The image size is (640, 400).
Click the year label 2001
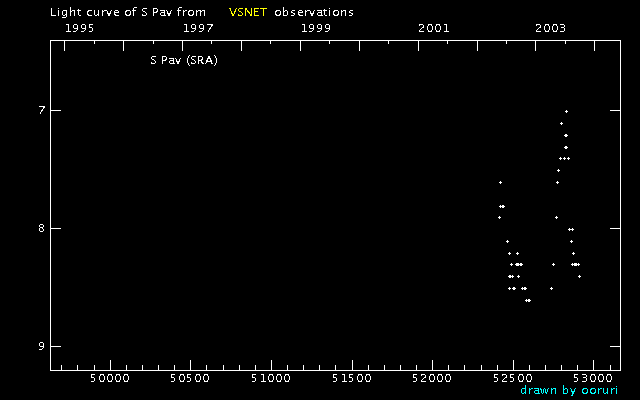433,28
